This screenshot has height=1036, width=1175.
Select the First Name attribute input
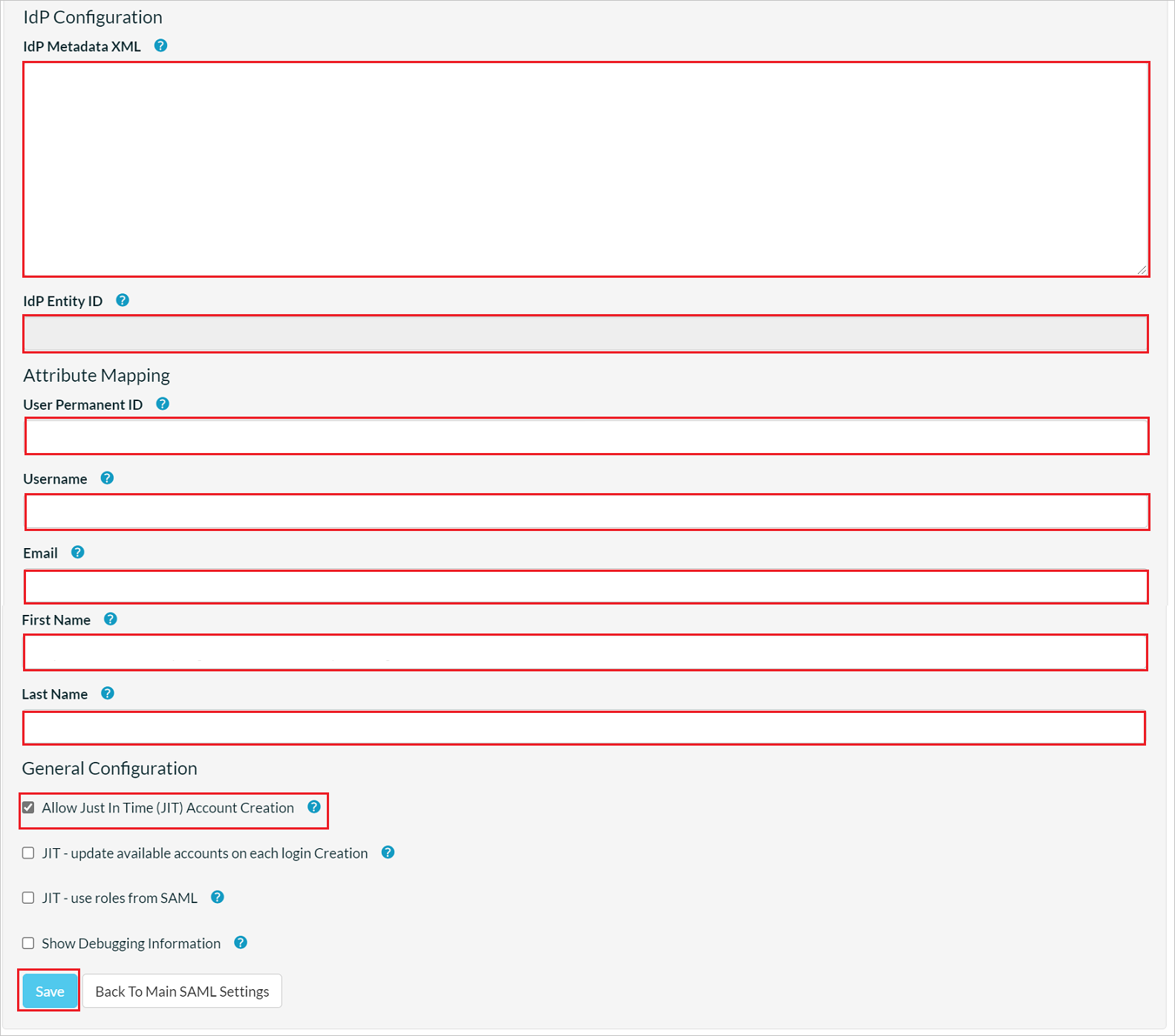[x=585, y=653]
